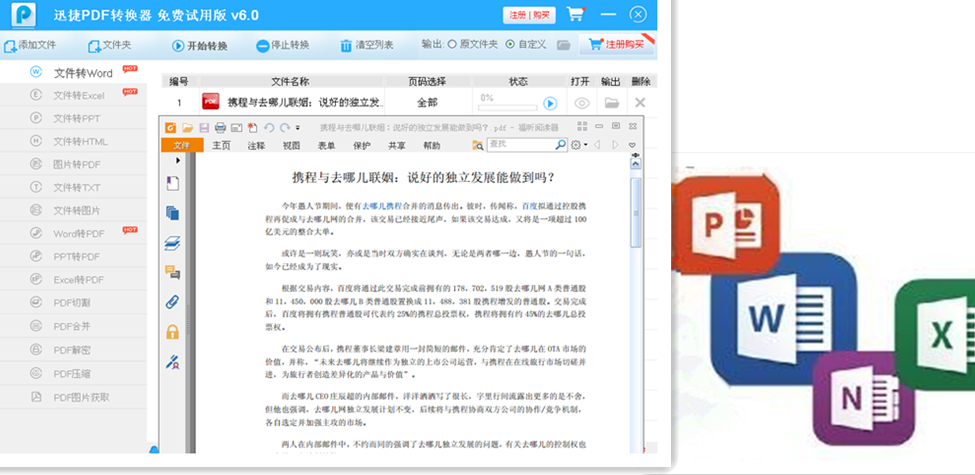Open Foxit 文件 menu tab
The image size is (975, 475).
pos(182,145)
